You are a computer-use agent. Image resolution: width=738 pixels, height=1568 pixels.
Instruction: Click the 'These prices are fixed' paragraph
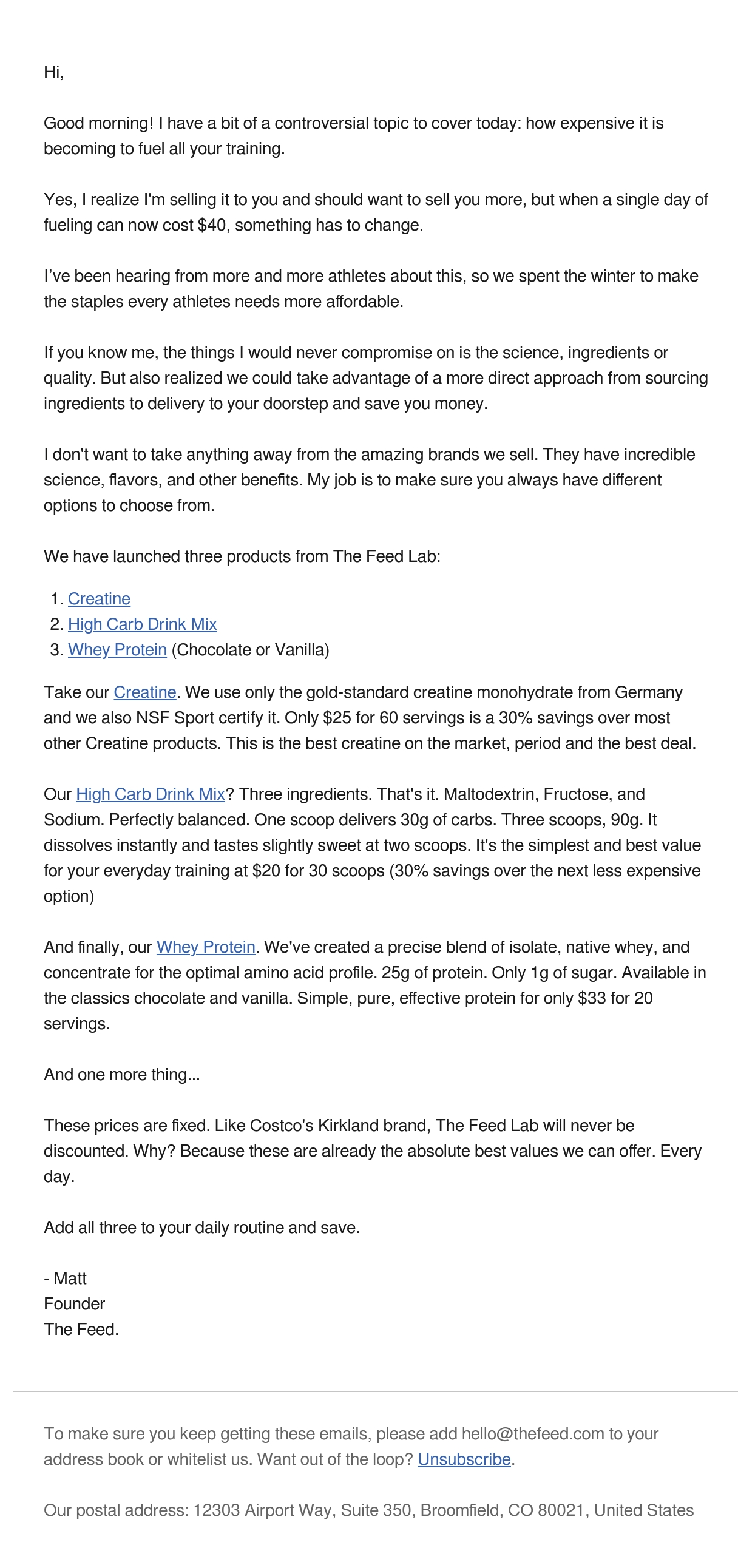373,1151
